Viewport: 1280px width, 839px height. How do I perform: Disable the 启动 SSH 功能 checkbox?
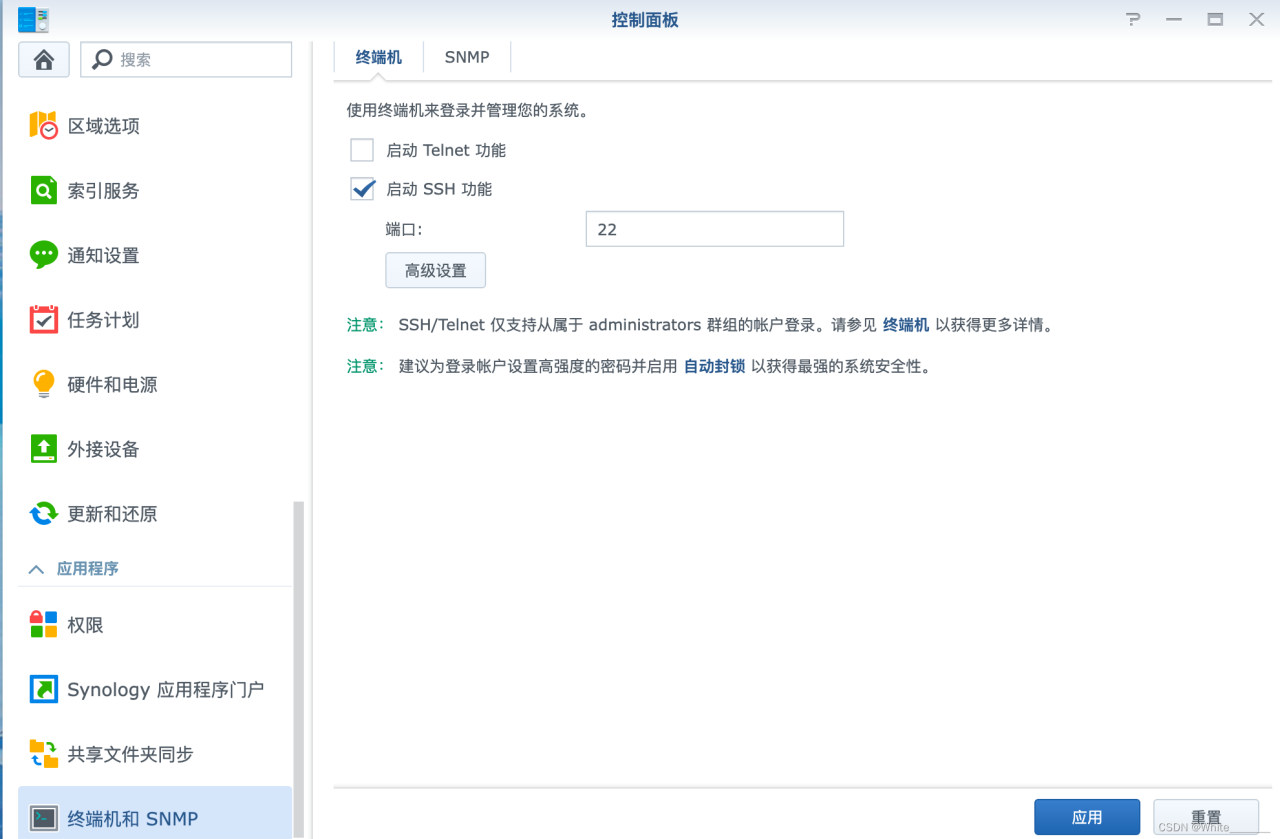(362, 189)
